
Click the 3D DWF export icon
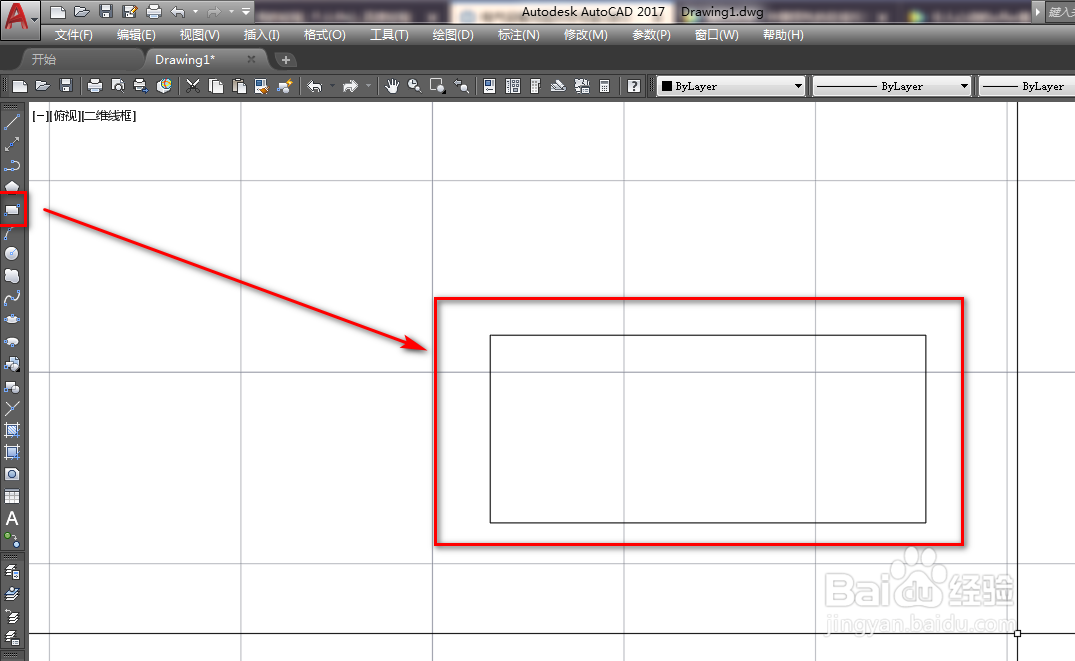164,86
